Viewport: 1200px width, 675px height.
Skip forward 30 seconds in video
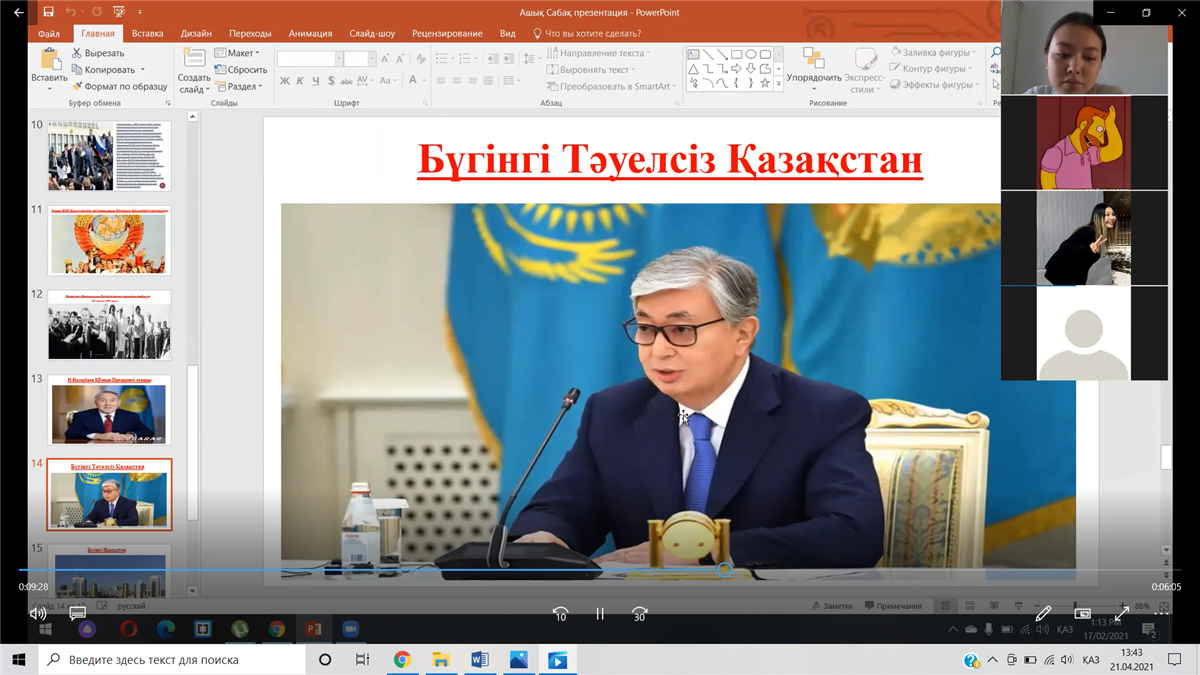(639, 614)
